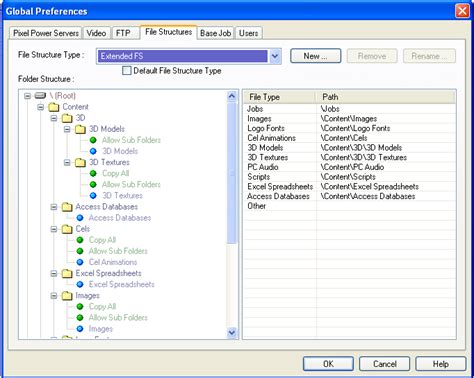Collapse the Cels folder node

pyautogui.click(x=54, y=229)
